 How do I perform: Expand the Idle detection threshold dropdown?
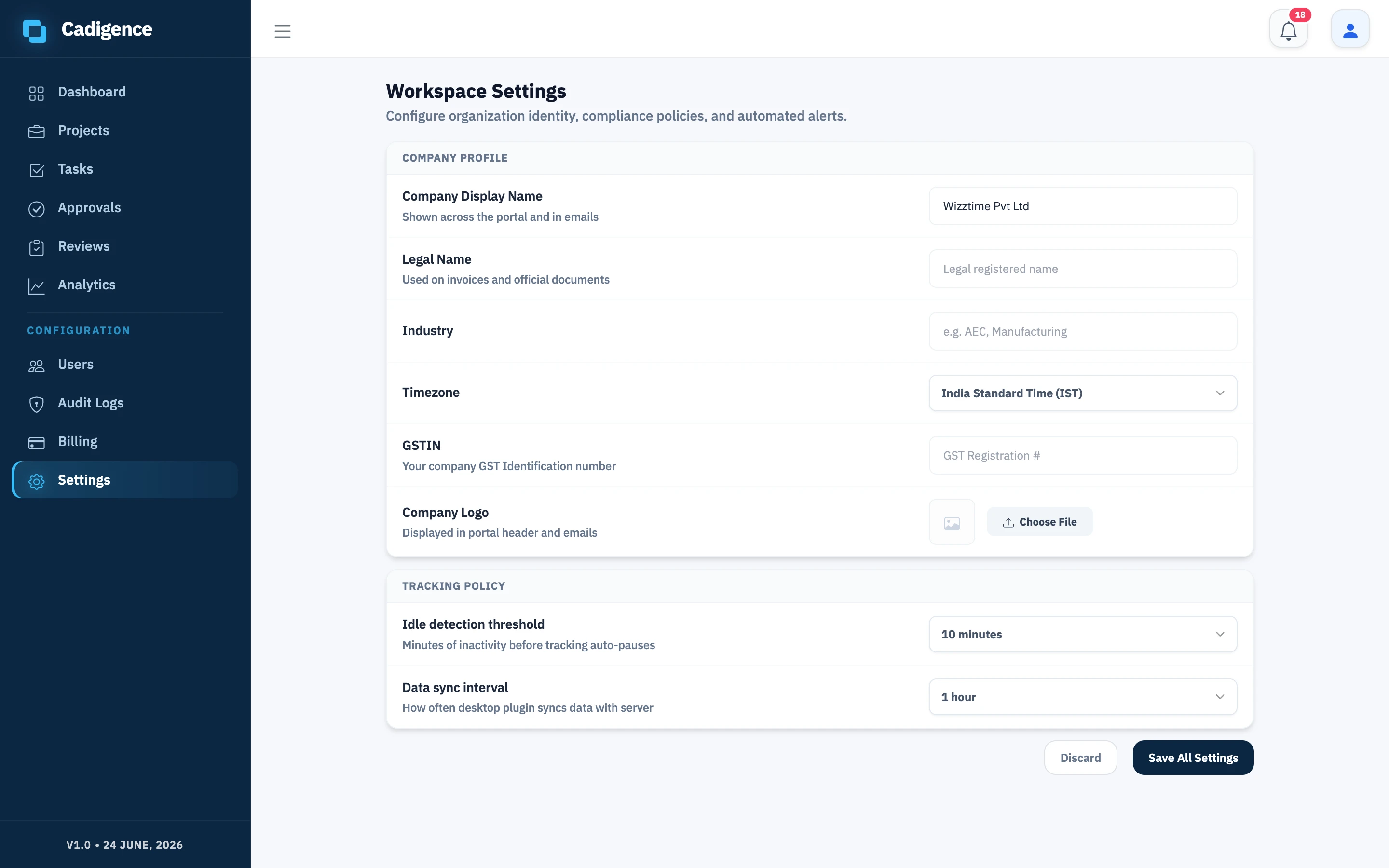[1082, 634]
